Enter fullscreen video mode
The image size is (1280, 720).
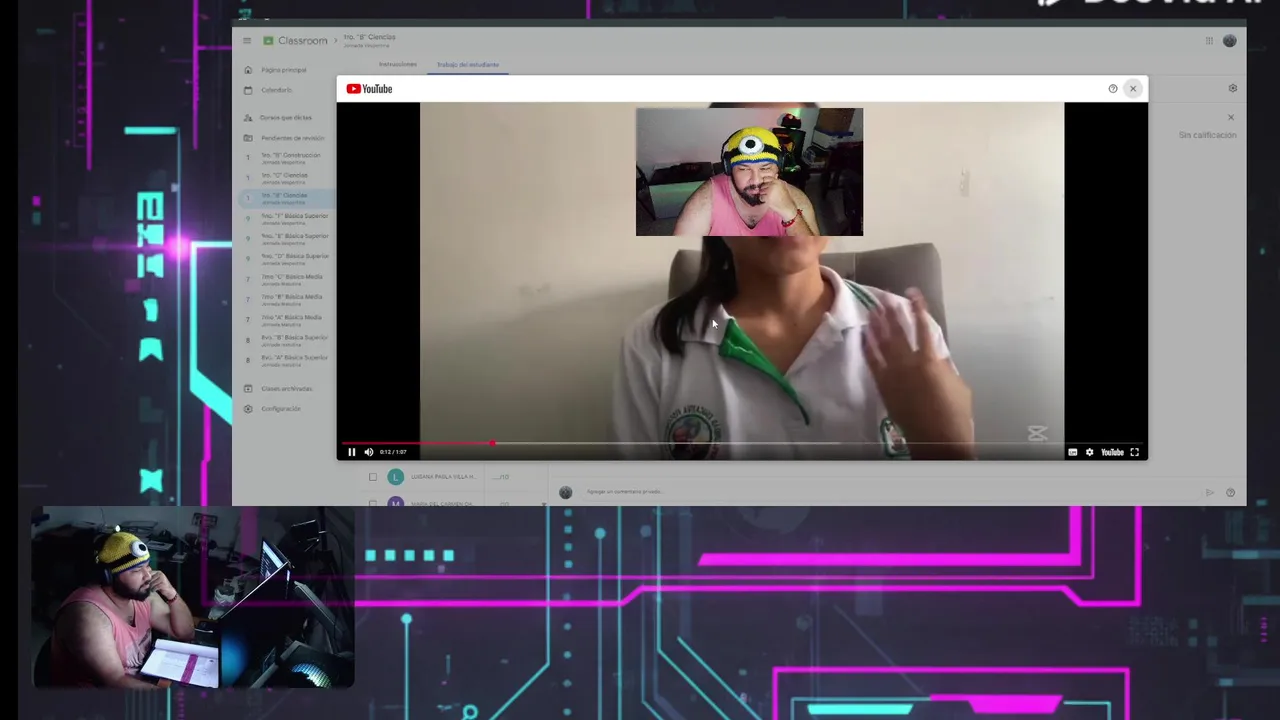(1134, 452)
